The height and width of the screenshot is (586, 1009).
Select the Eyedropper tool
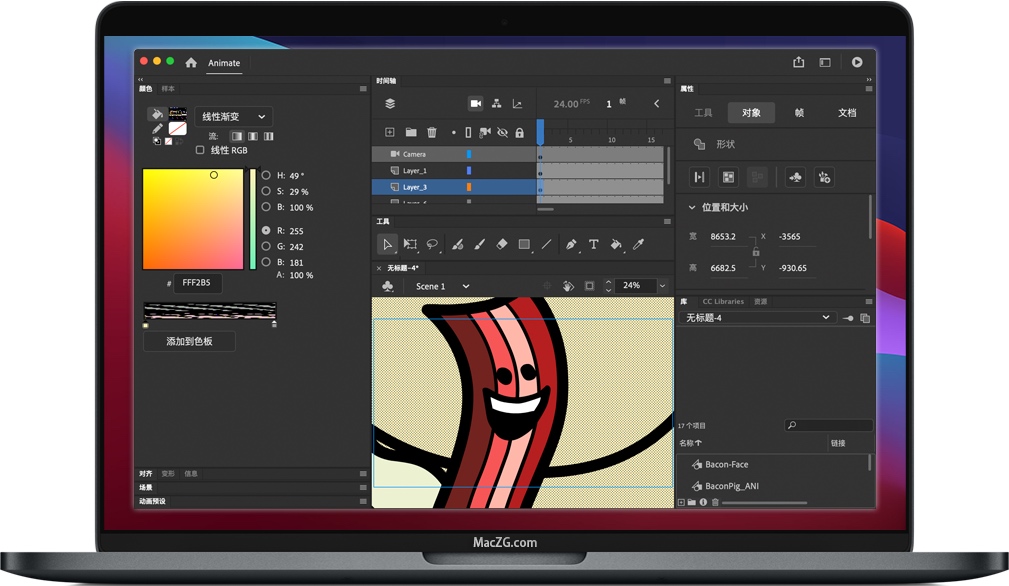click(638, 244)
